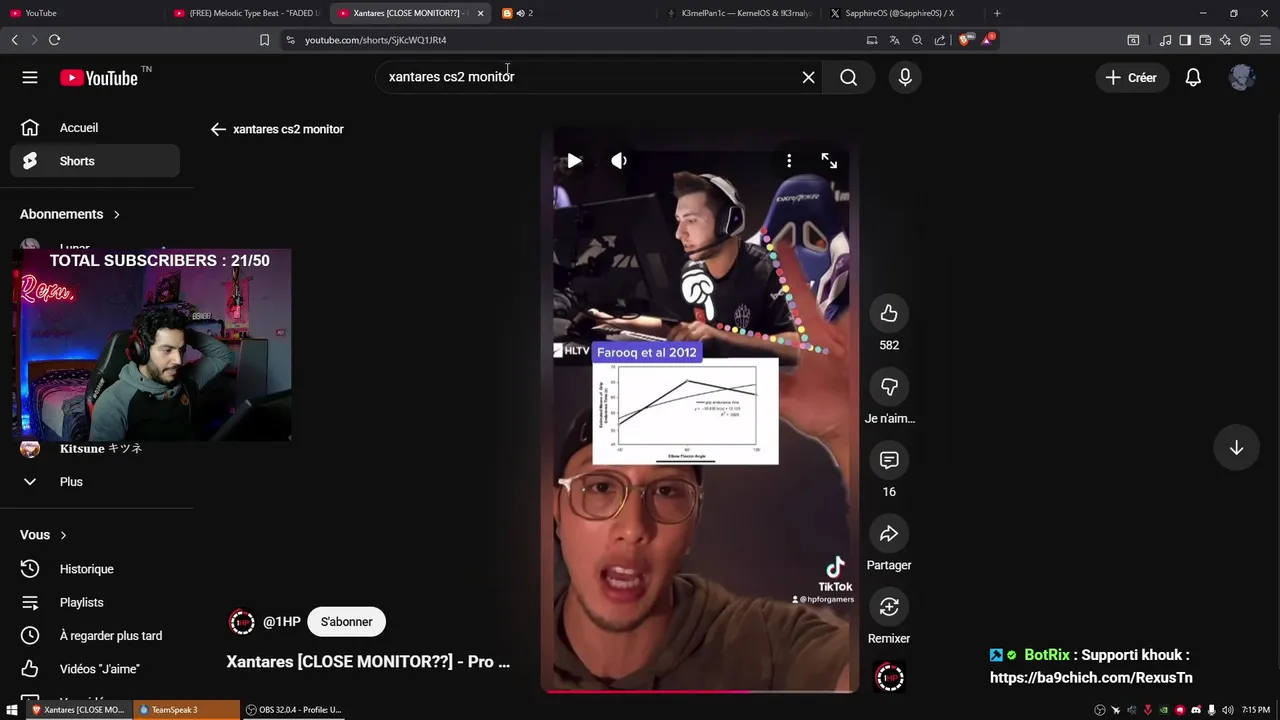Open the Short's sound source thumbnail

pyautogui.click(x=889, y=677)
